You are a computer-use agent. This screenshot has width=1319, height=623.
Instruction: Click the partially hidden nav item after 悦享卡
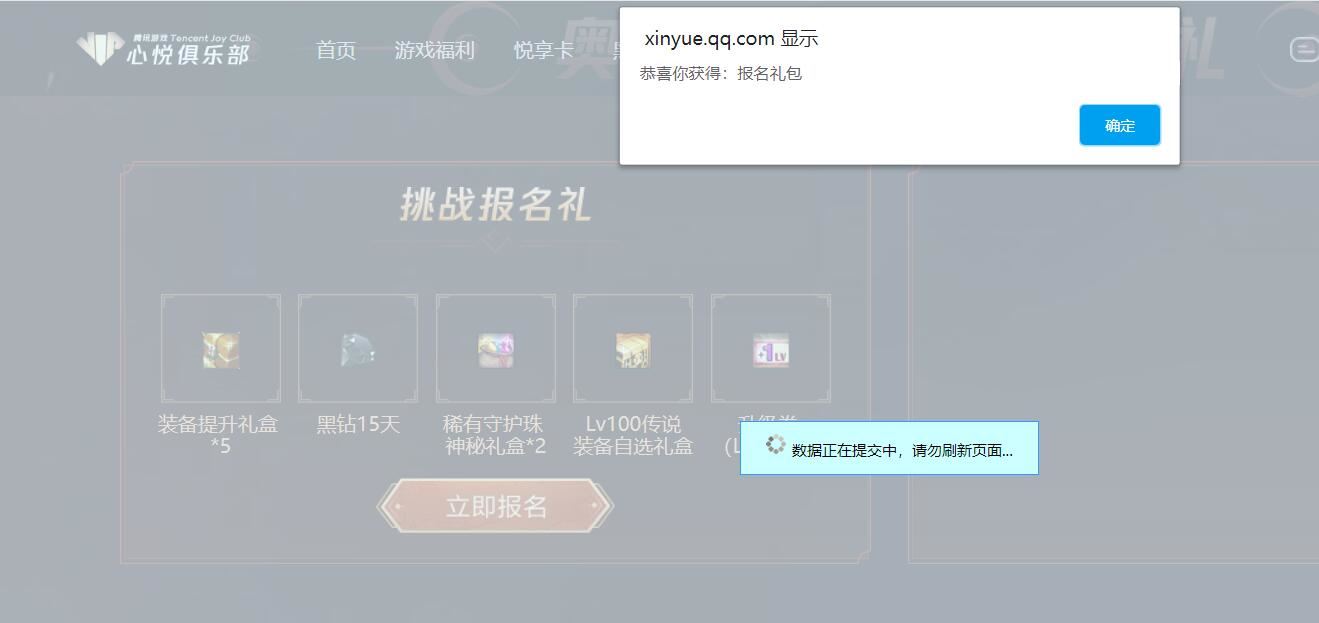(617, 50)
